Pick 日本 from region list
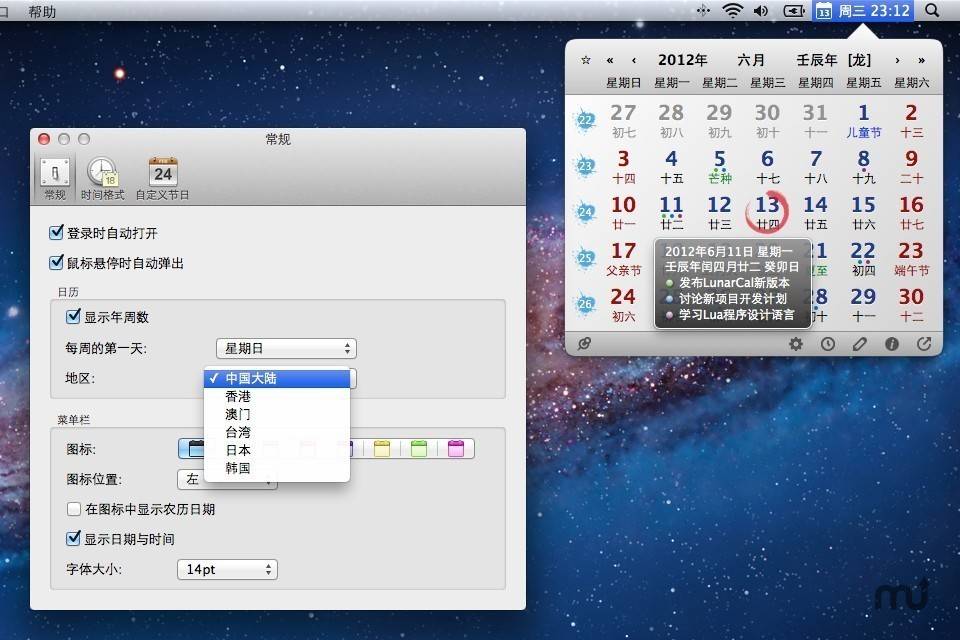 pyautogui.click(x=277, y=450)
